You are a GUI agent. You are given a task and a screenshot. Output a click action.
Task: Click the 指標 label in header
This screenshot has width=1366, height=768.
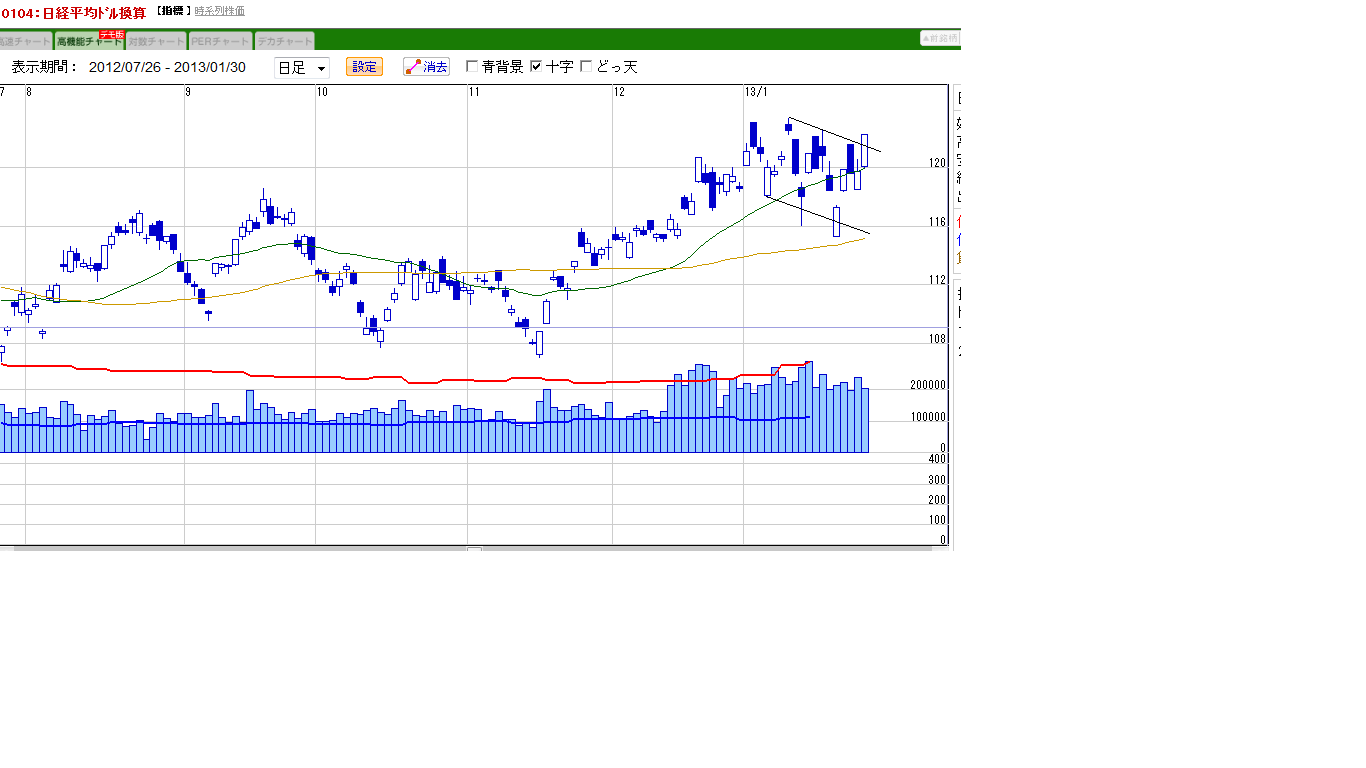(173, 11)
